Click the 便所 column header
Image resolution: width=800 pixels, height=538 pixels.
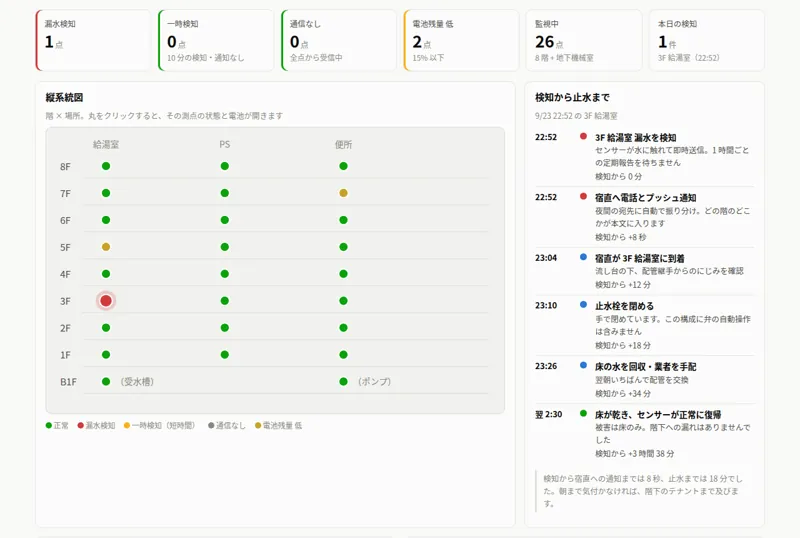click(x=343, y=144)
